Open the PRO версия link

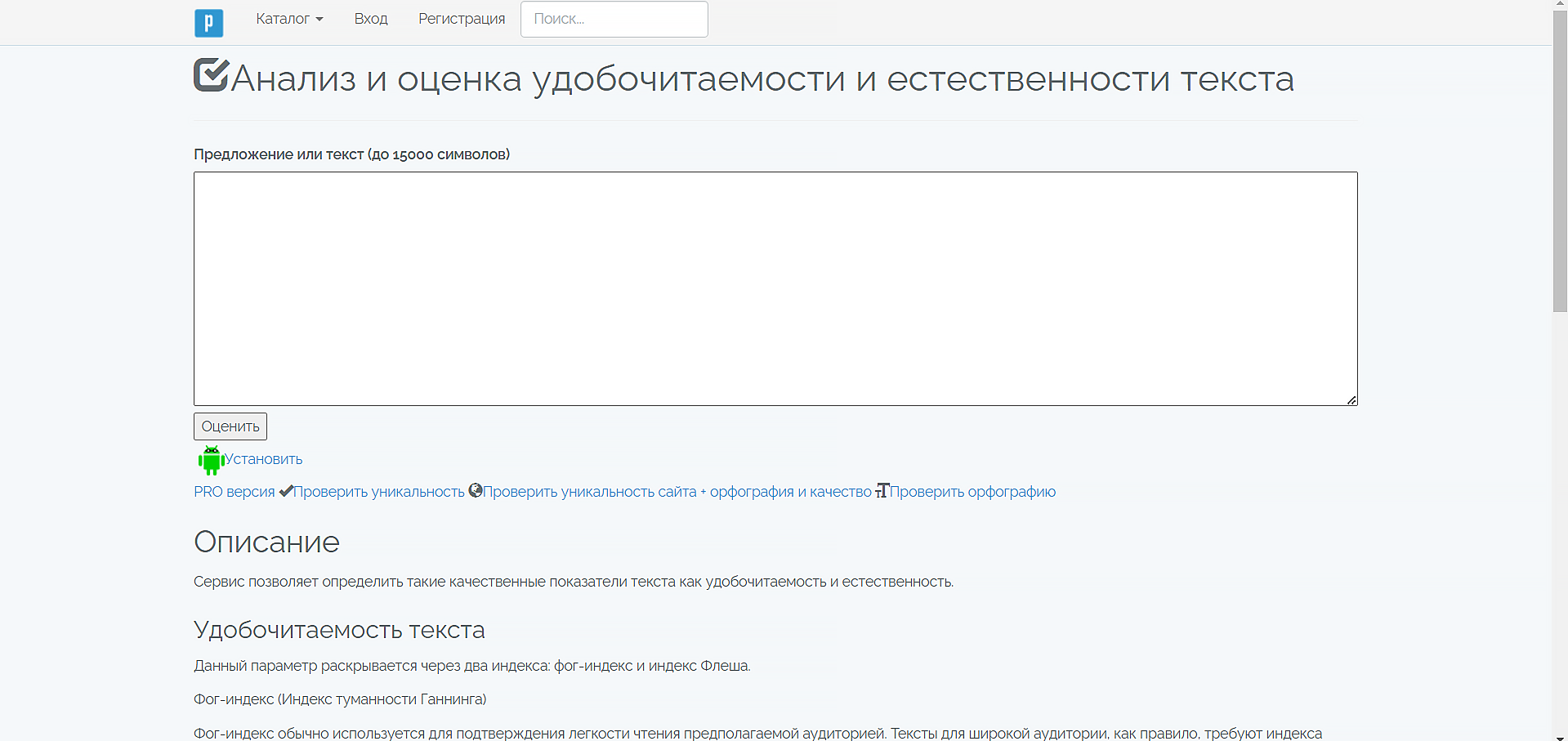tap(235, 492)
